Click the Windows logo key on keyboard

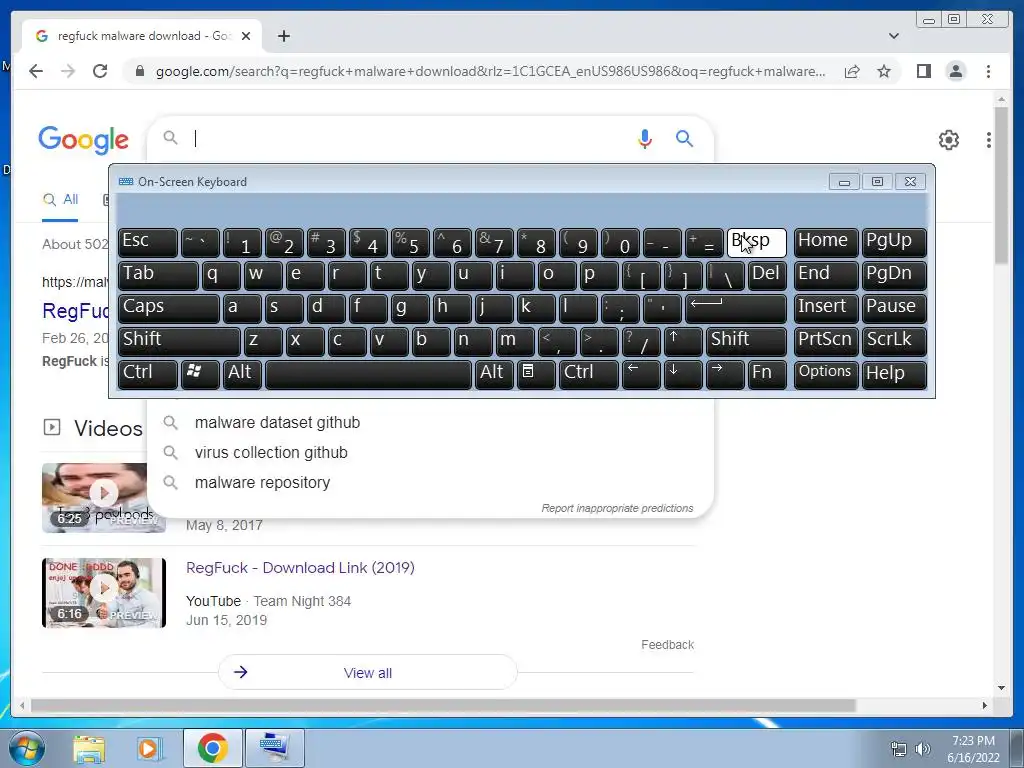(200, 374)
